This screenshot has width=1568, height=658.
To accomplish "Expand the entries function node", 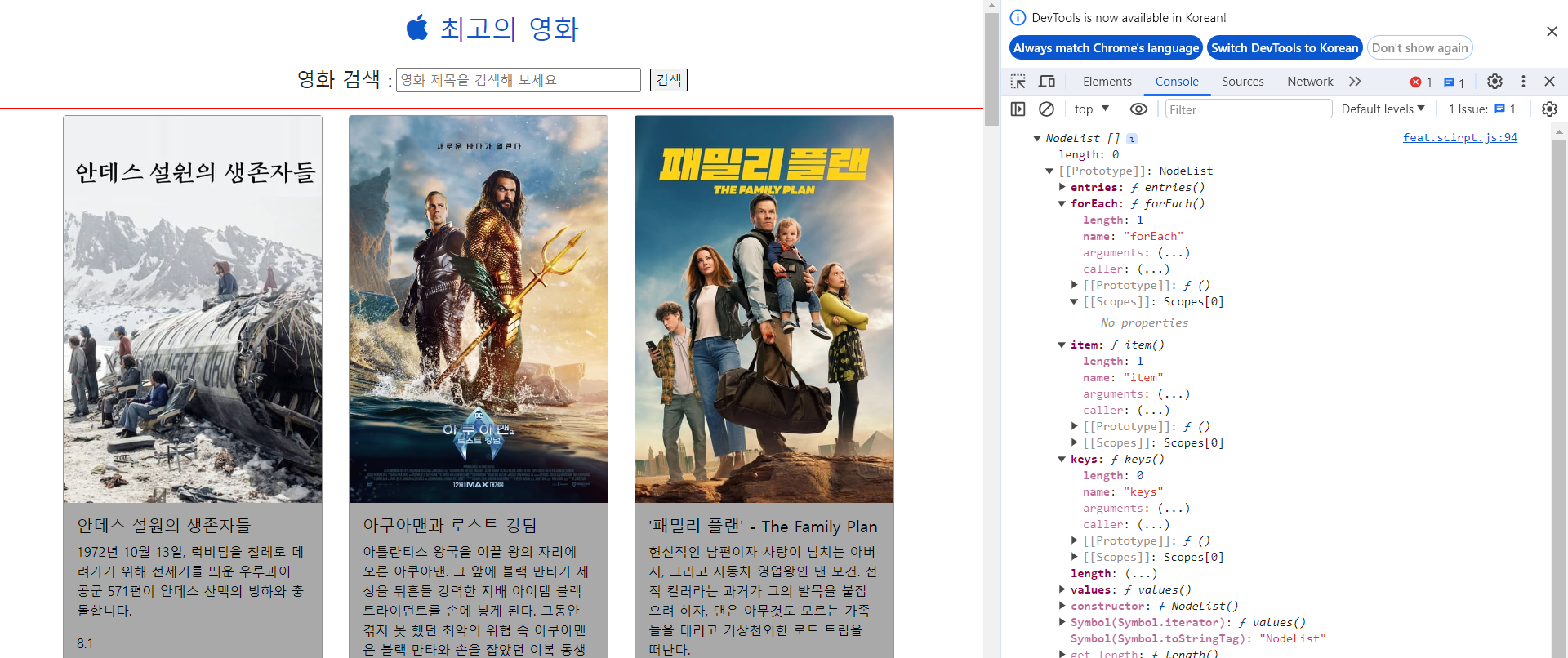I will click(1062, 187).
